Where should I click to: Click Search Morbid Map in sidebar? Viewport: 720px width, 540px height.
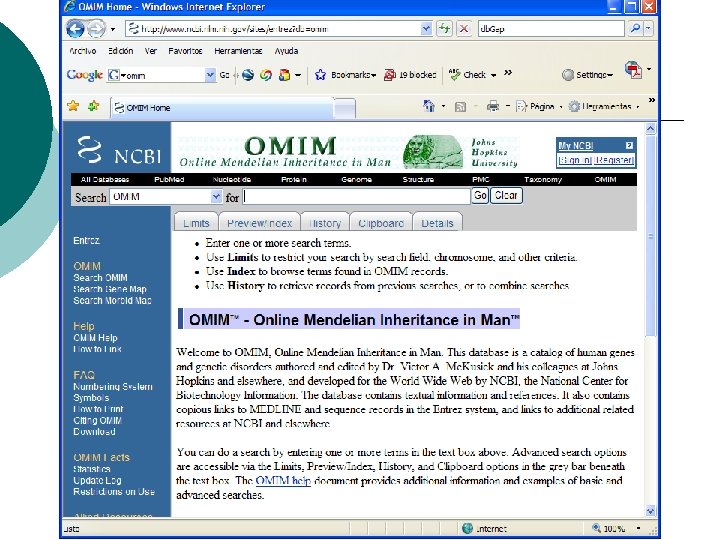(x=112, y=301)
